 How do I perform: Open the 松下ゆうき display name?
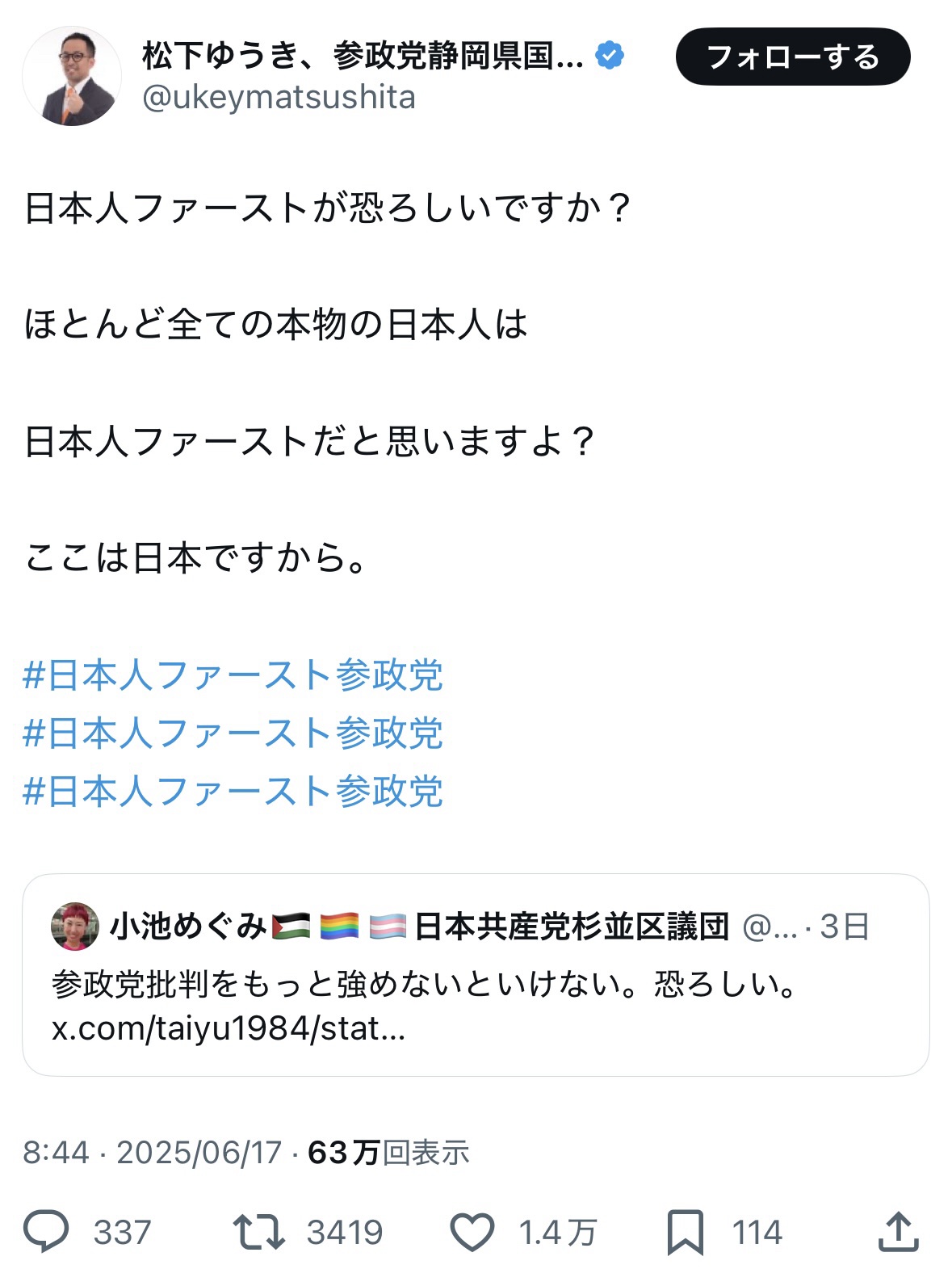pos(362,56)
